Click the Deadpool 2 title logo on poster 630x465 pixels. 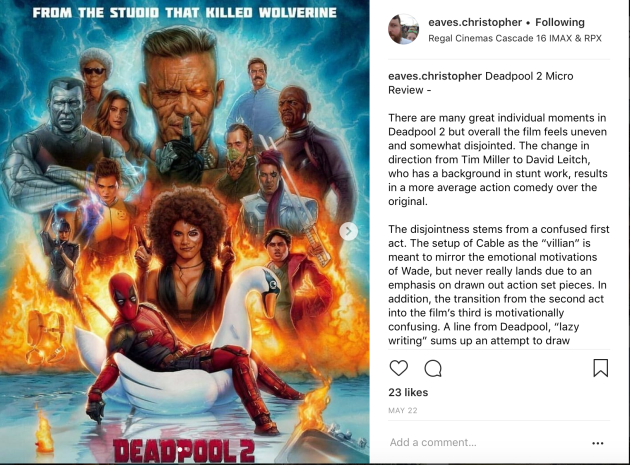click(x=184, y=451)
